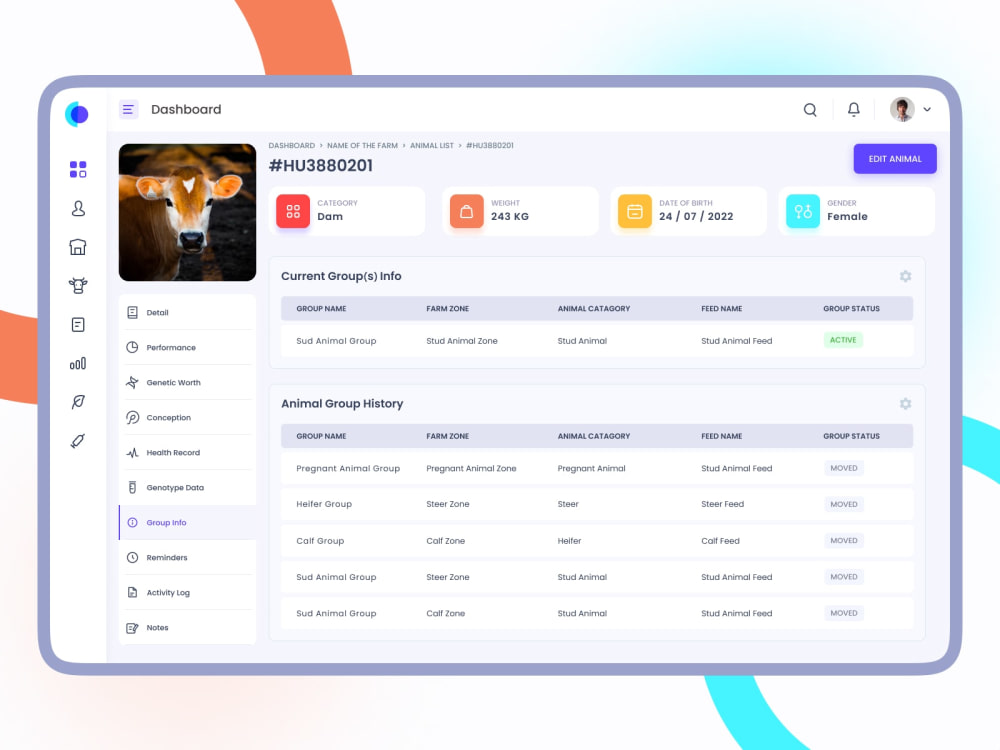Click the Performance pie chart icon
This screenshot has width=1000, height=750.
[132, 347]
